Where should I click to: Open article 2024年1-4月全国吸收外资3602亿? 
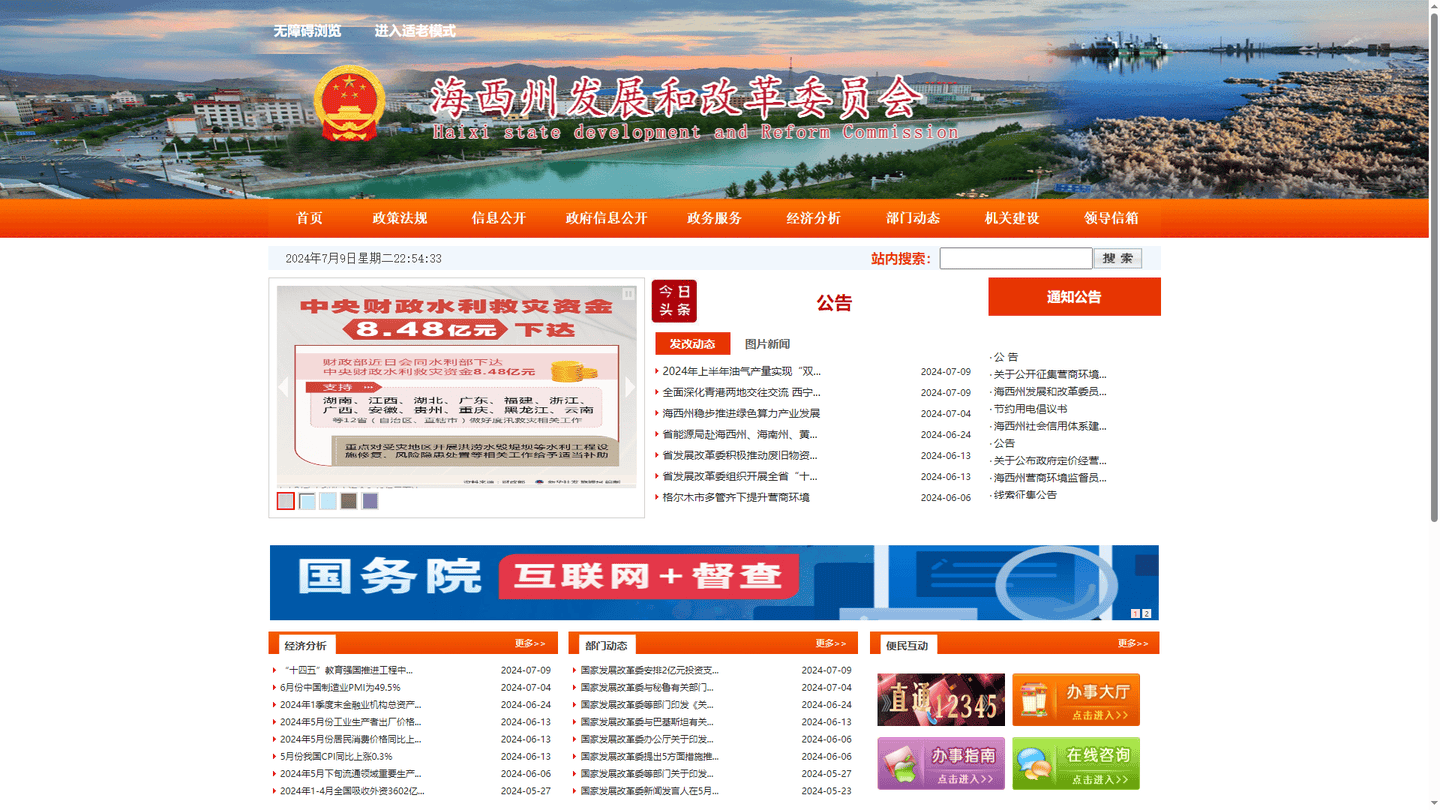click(x=352, y=790)
